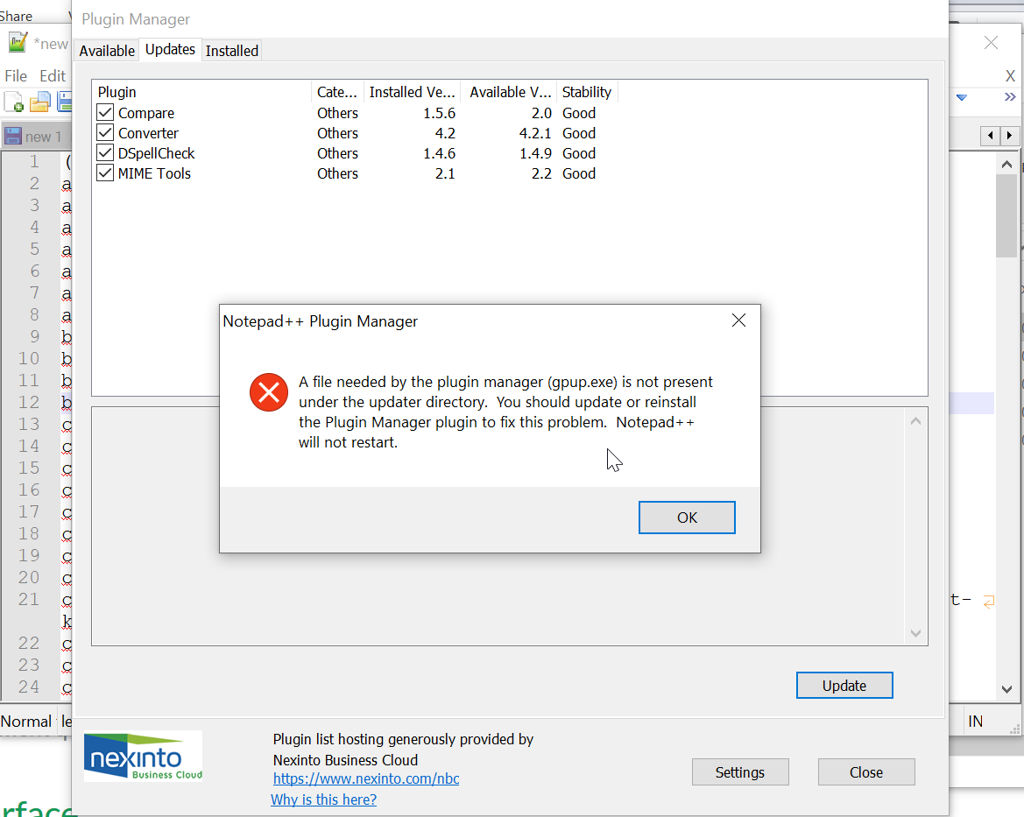
Task: Sort by Available Version column header
Action: coord(509,92)
